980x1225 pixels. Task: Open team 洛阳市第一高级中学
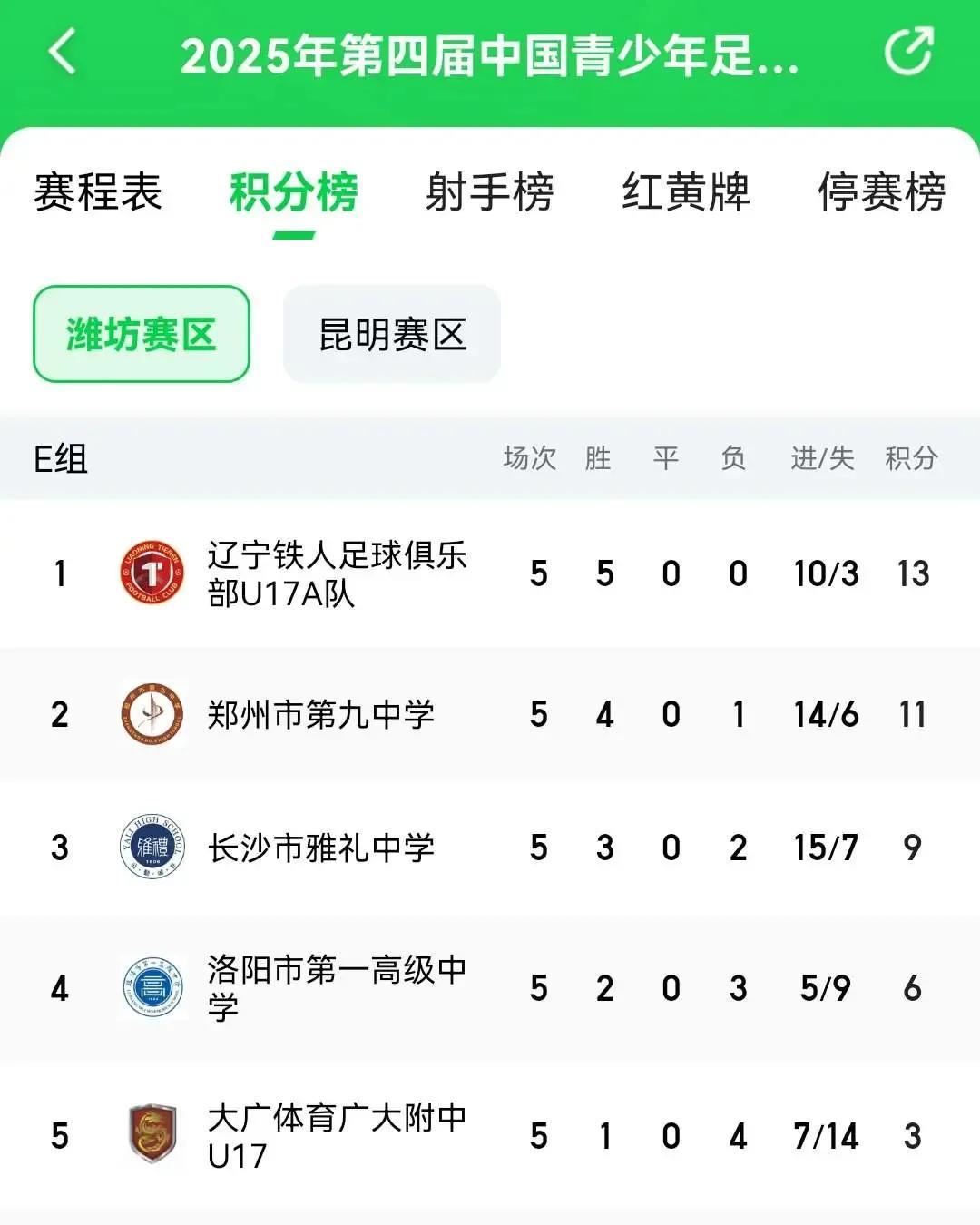(x=337, y=988)
